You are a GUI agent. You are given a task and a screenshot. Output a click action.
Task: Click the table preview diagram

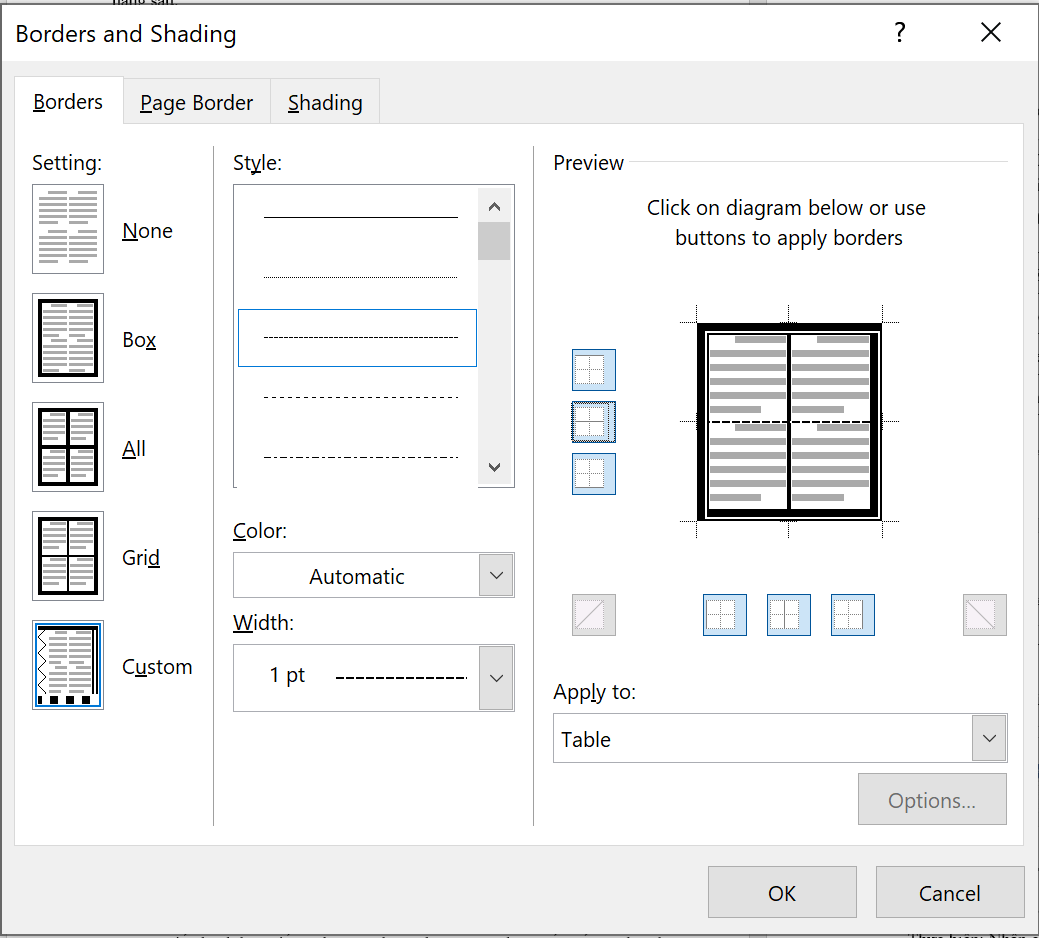(x=789, y=421)
